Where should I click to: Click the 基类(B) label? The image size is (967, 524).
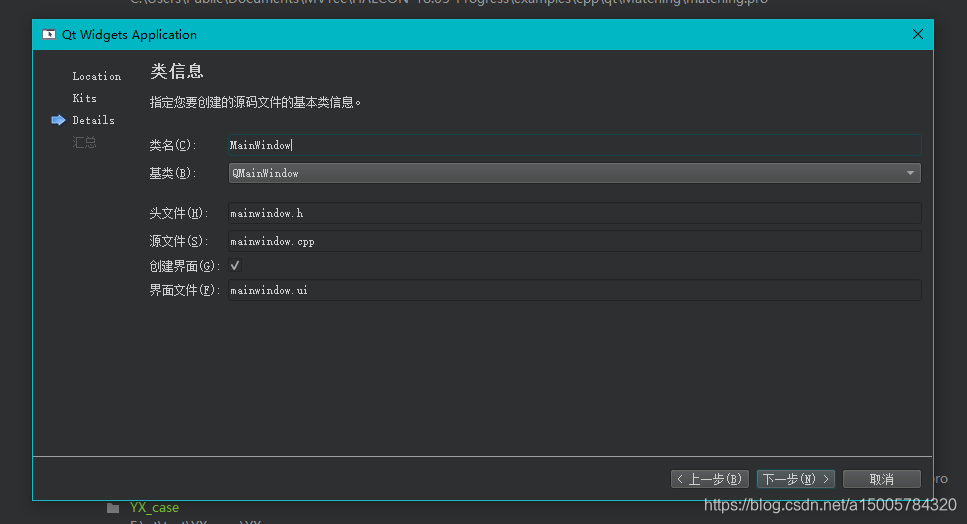tap(173, 174)
